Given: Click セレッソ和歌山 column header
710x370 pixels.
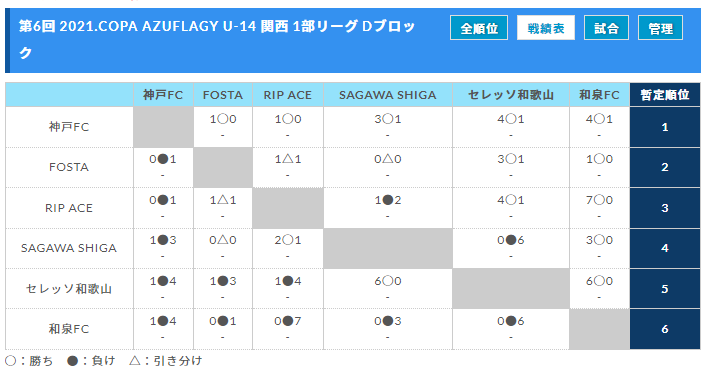Looking at the screenshot, I should pos(510,95).
